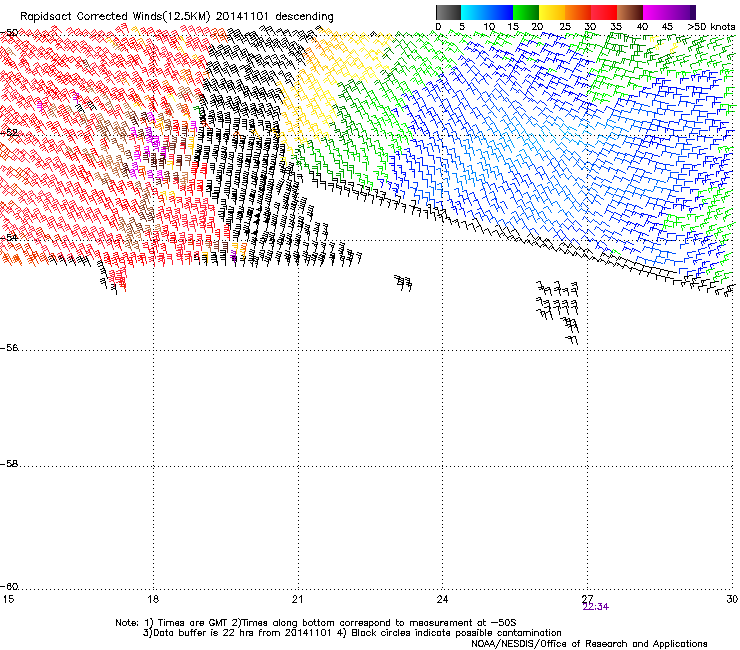Viewport: 740px width, 650px height.
Task: Click the '25' legend scale label
Action: (565, 27)
